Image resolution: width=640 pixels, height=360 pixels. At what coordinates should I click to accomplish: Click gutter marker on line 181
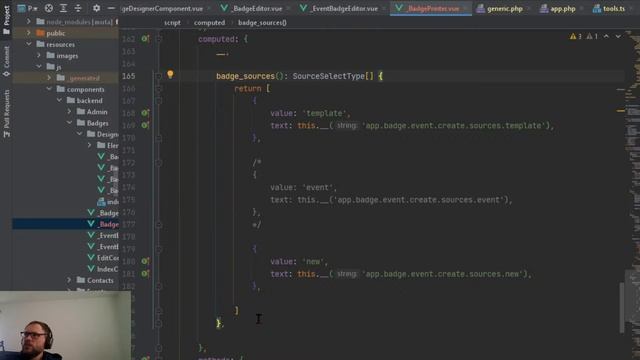(x=145, y=273)
